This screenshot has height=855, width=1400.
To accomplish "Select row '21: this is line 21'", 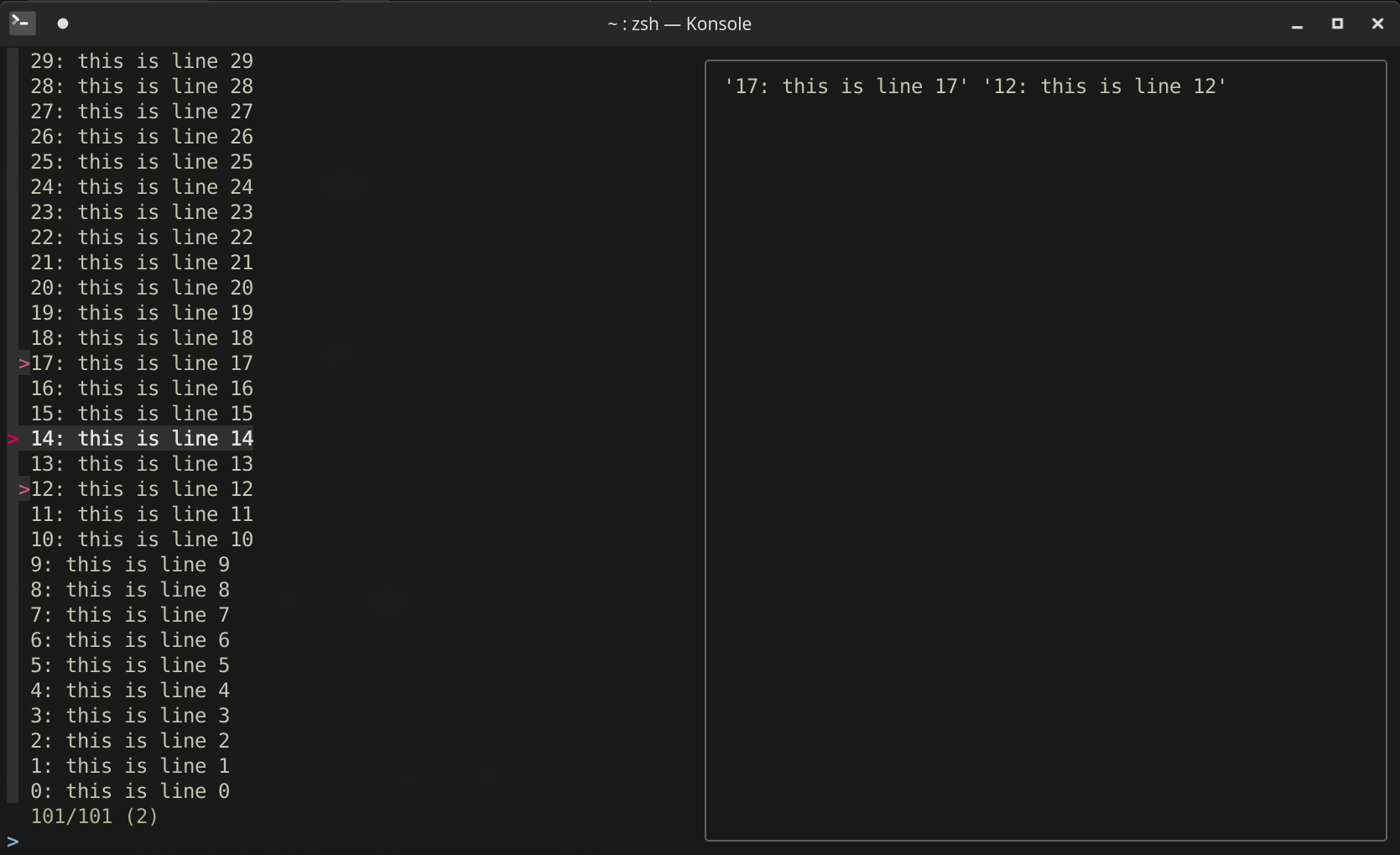I will coord(142,263).
